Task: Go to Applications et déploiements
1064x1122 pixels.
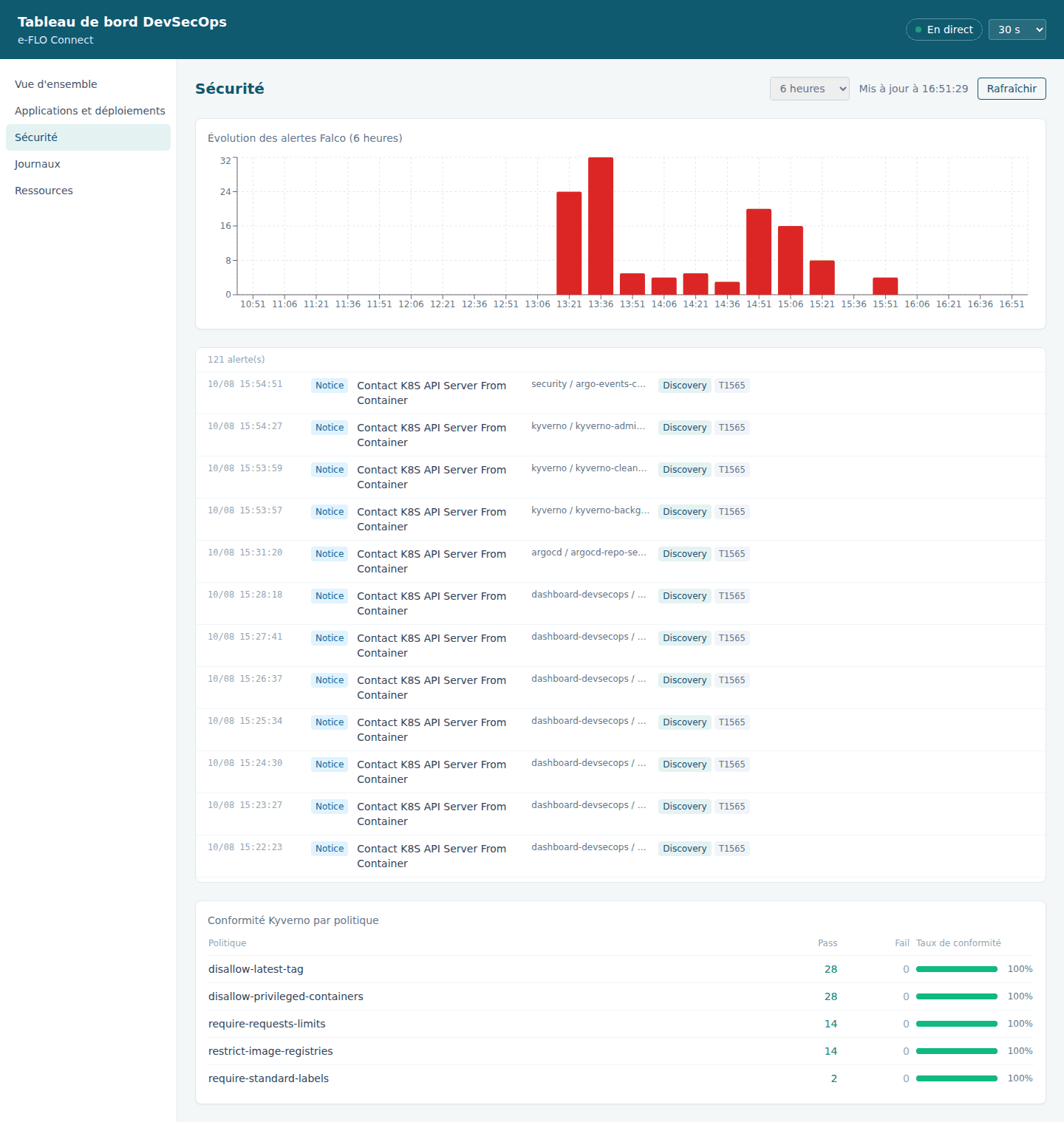Action: click(x=88, y=111)
